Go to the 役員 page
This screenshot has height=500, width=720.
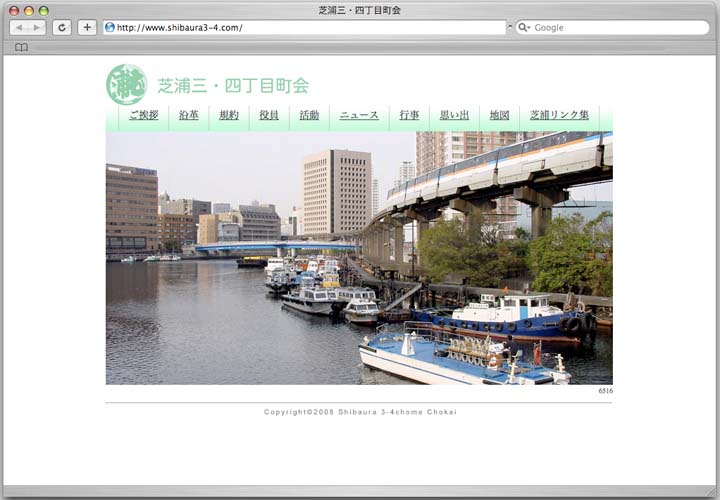tap(269, 115)
